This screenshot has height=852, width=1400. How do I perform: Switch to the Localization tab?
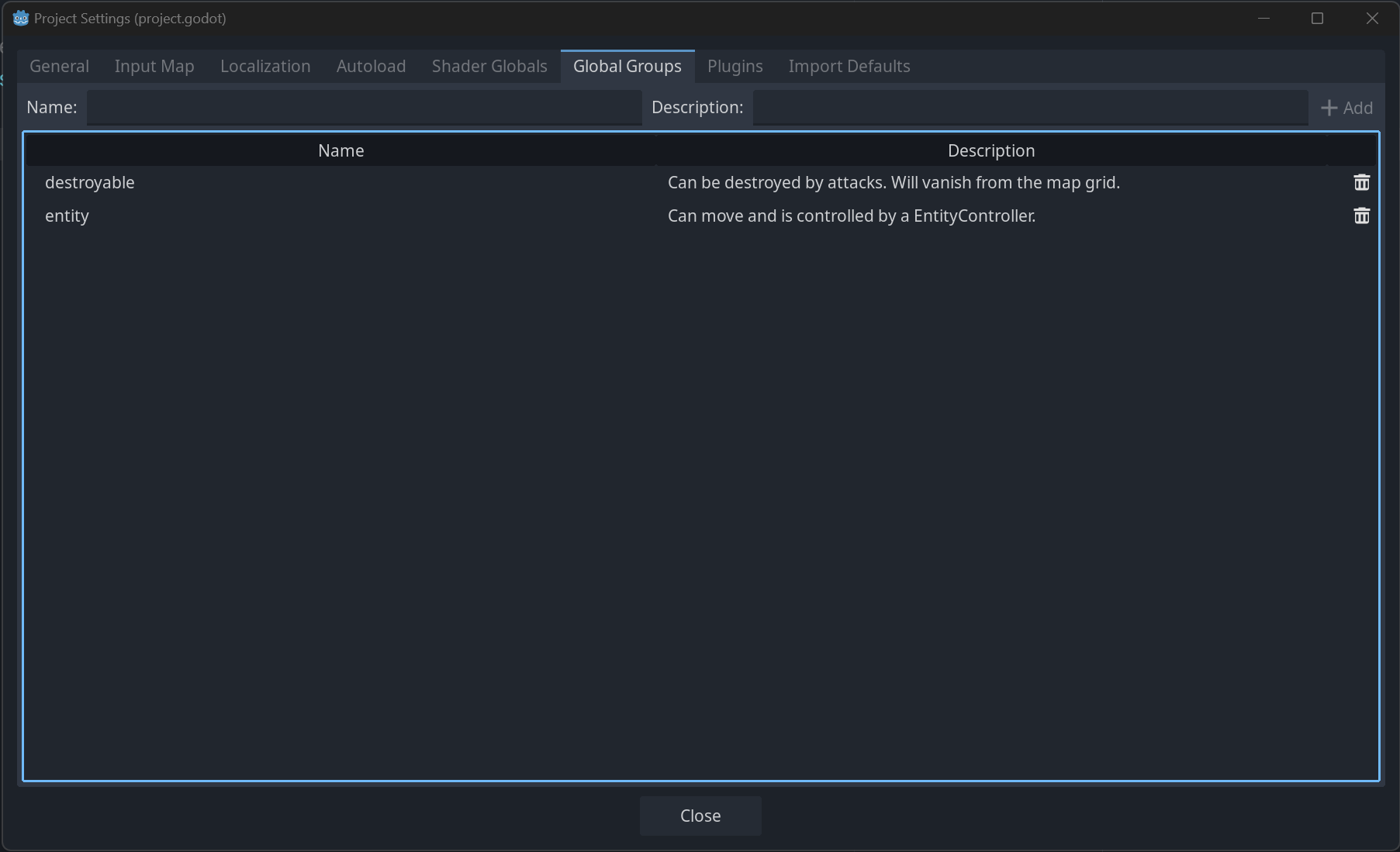point(264,66)
